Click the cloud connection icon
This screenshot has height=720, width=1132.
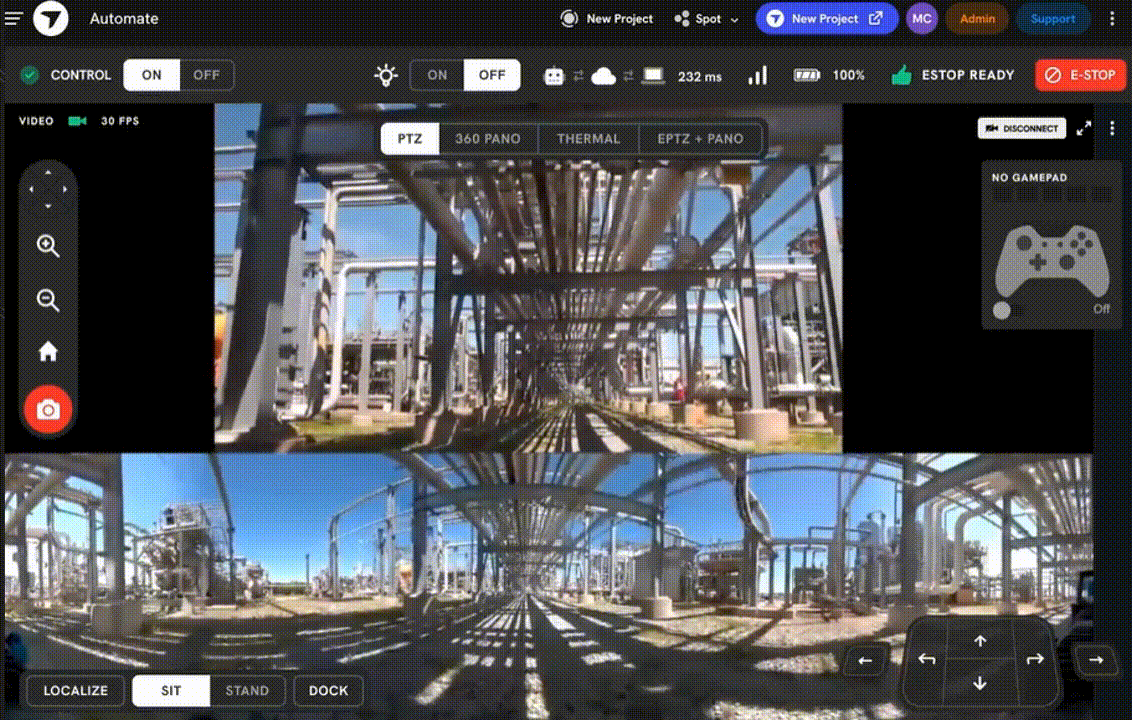tap(604, 76)
